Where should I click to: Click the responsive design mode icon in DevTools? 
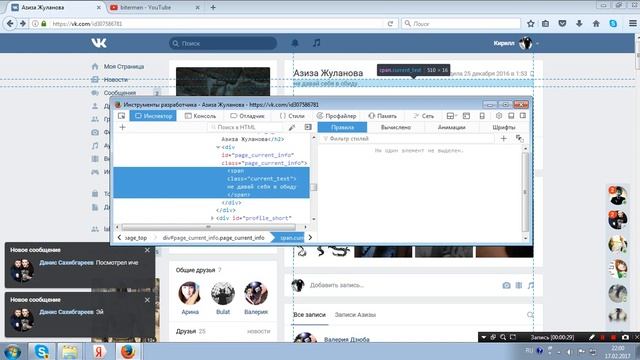click(482, 116)
